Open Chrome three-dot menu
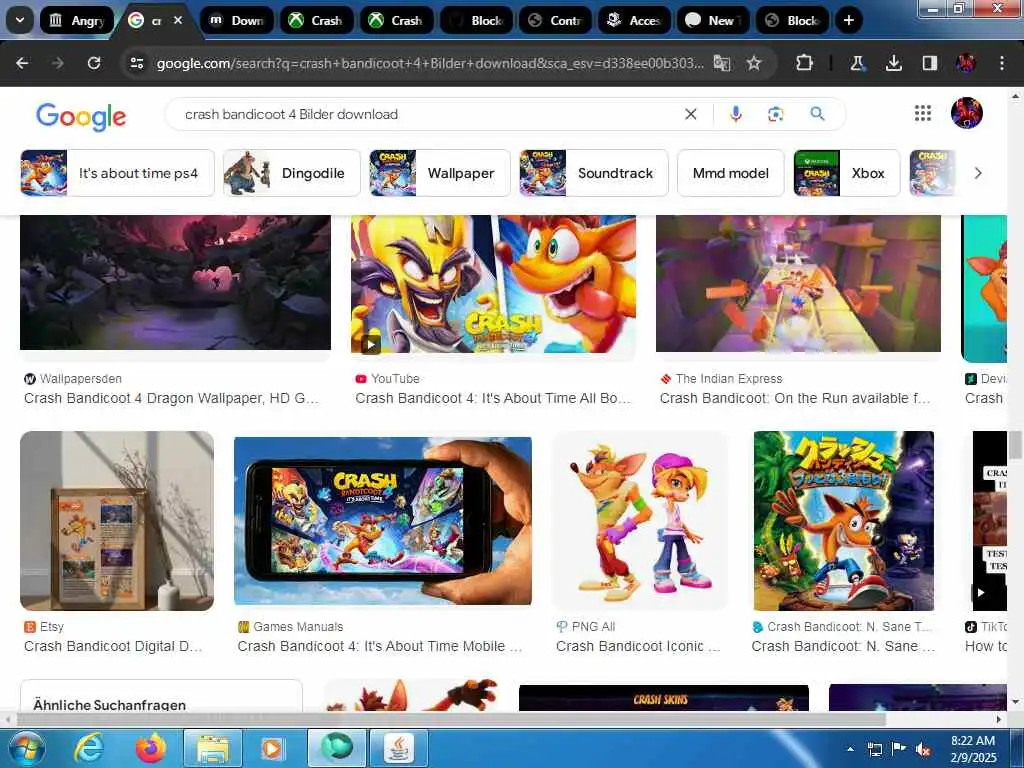 [1002, 63]
